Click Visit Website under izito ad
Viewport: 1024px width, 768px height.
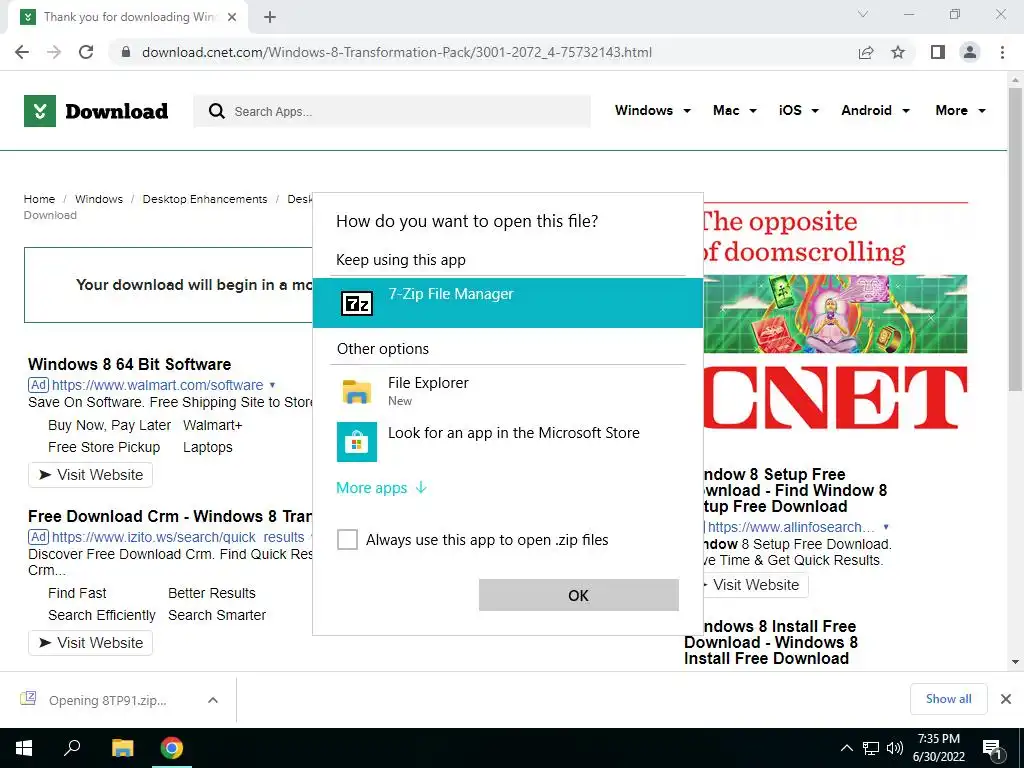click(x=90, y=643)
